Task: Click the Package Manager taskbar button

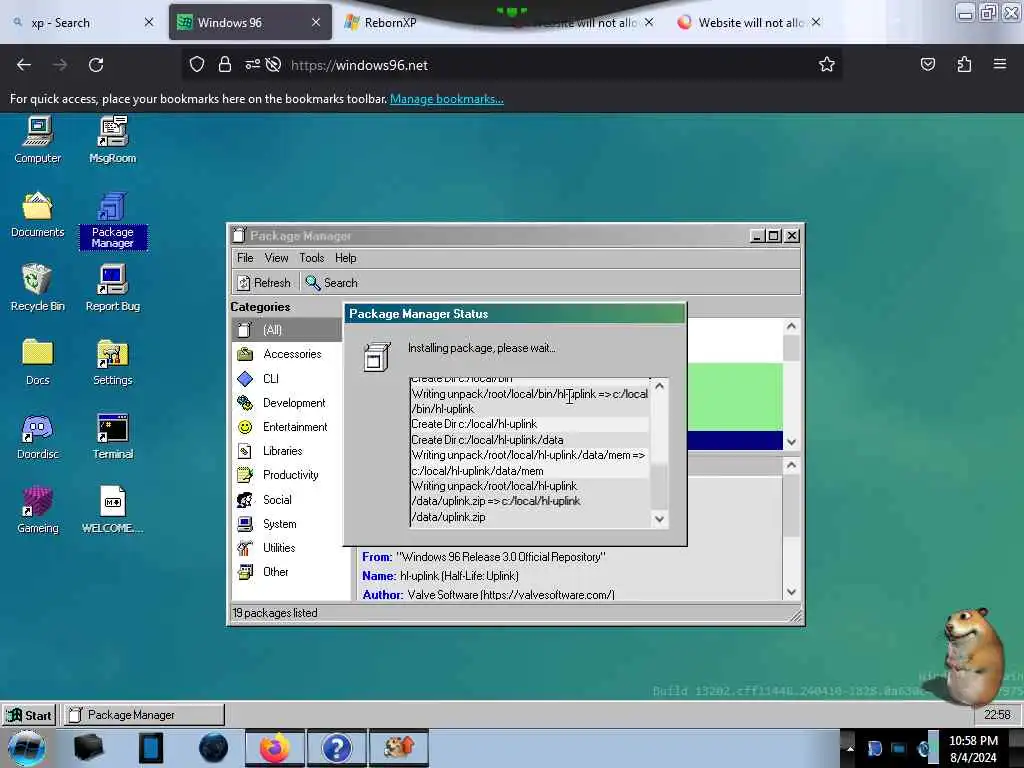Action: (x=144, y=715)
